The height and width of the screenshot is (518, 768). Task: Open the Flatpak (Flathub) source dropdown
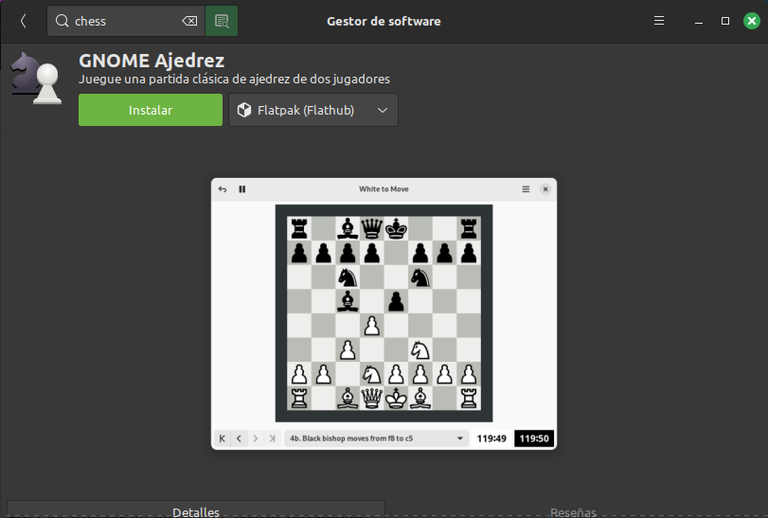pos(313,110)
